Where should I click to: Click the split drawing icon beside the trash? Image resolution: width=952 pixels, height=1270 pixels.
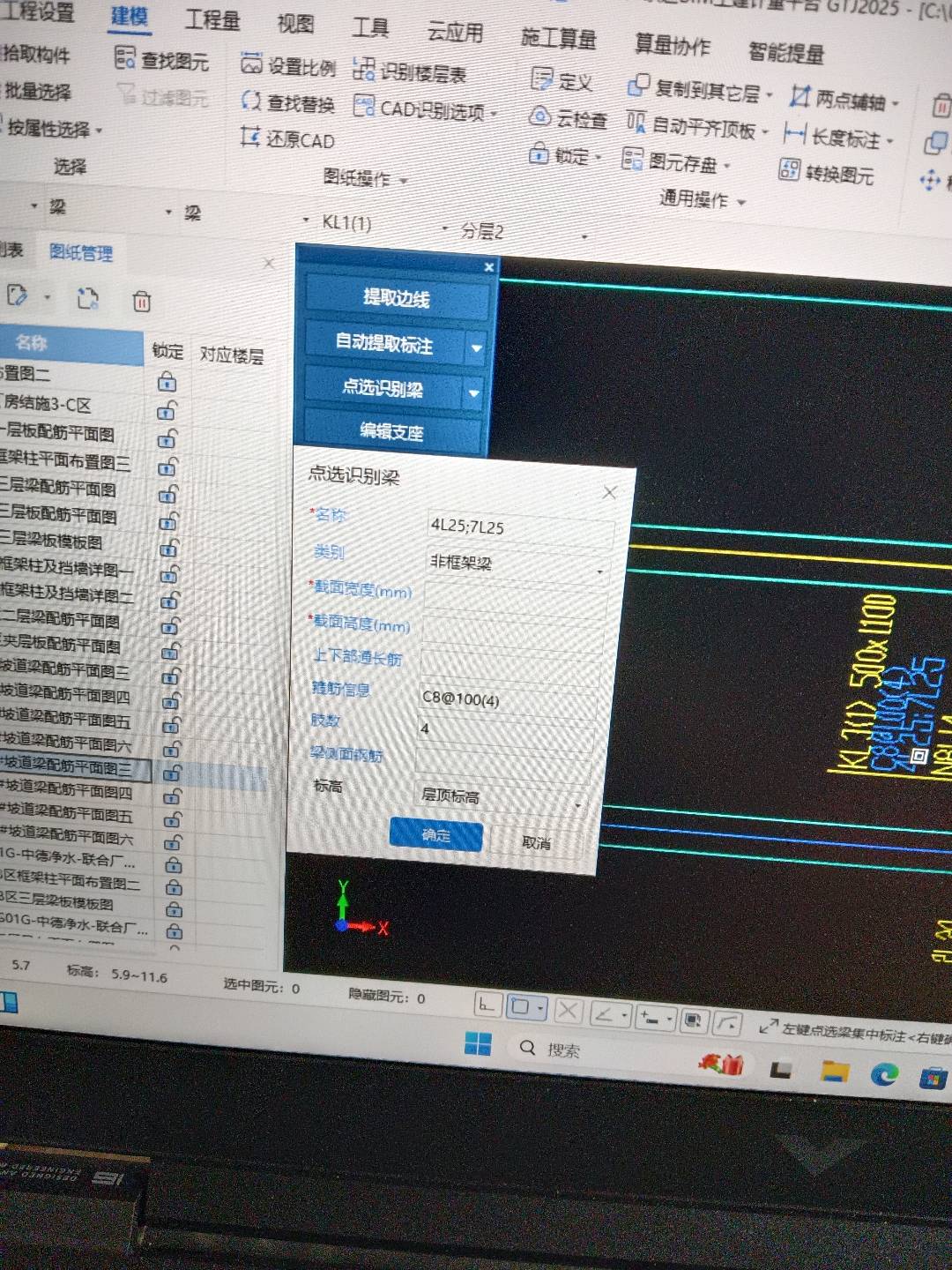point(87,299)
